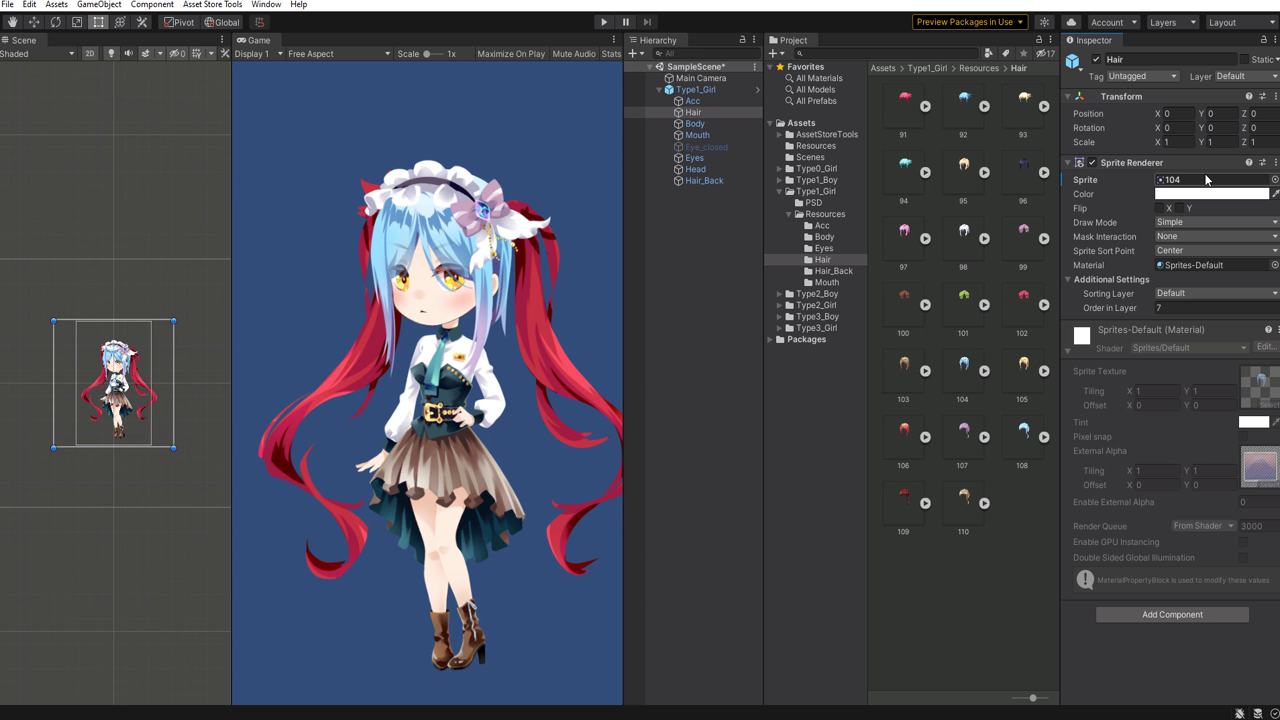Open the Account dropdown button
1280x720 pixels.
pyautogui.click(x=1113, y=22)
